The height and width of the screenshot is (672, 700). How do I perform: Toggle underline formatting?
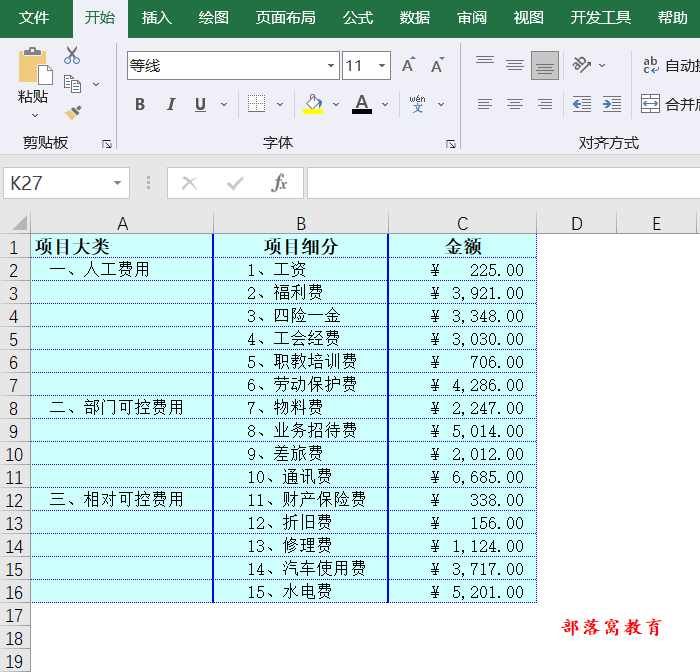200,104
